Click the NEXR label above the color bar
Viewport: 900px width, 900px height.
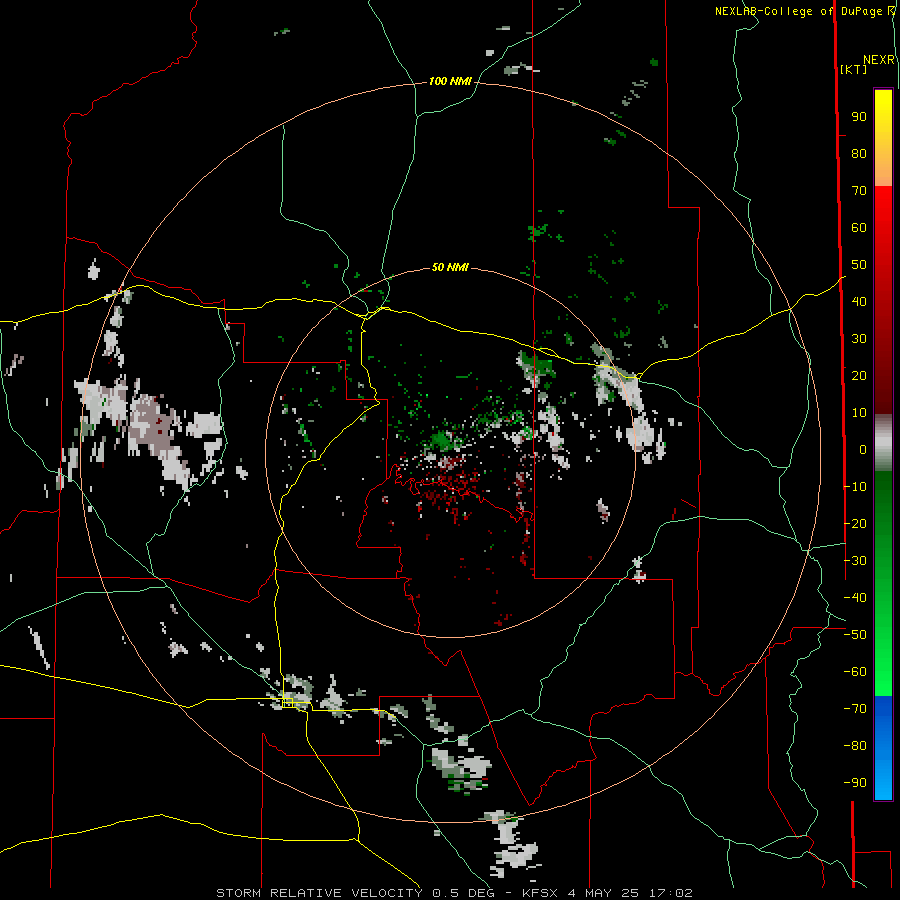tap(879, 60)
